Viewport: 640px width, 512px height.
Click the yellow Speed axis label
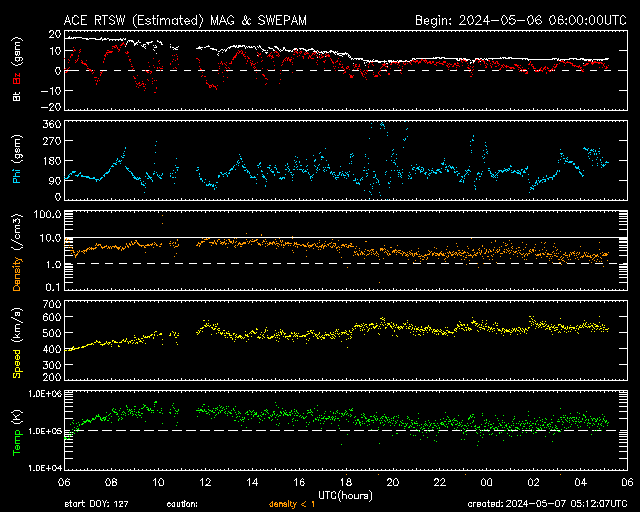pyautogui.click(x=17, y=364)
